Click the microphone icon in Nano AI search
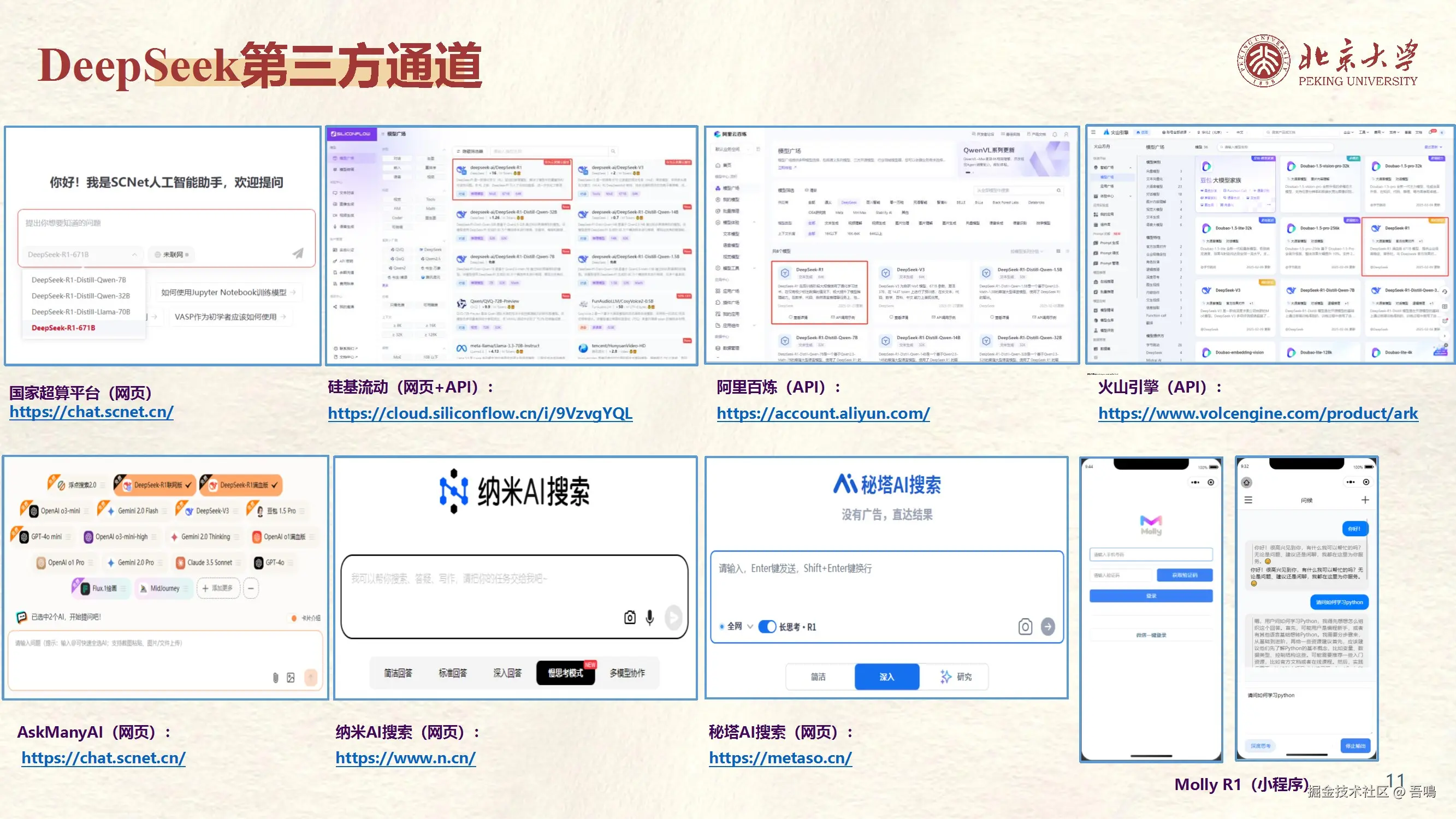 pos(649,617)
